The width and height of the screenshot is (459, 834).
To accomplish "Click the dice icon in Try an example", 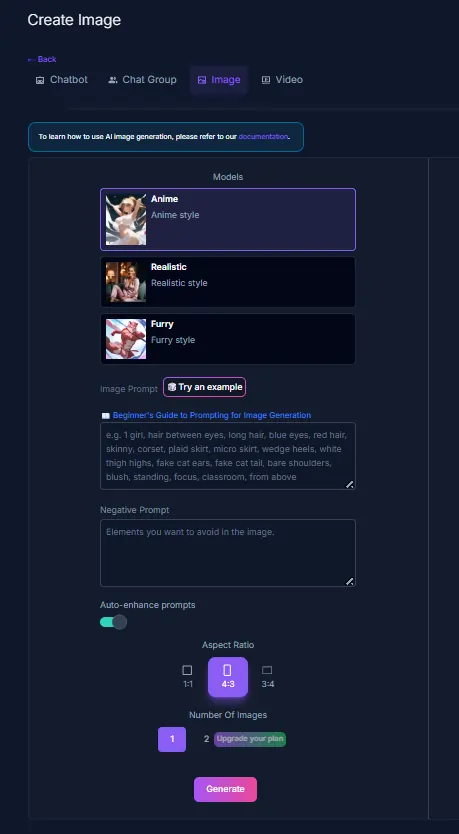I will pos(172,387).
